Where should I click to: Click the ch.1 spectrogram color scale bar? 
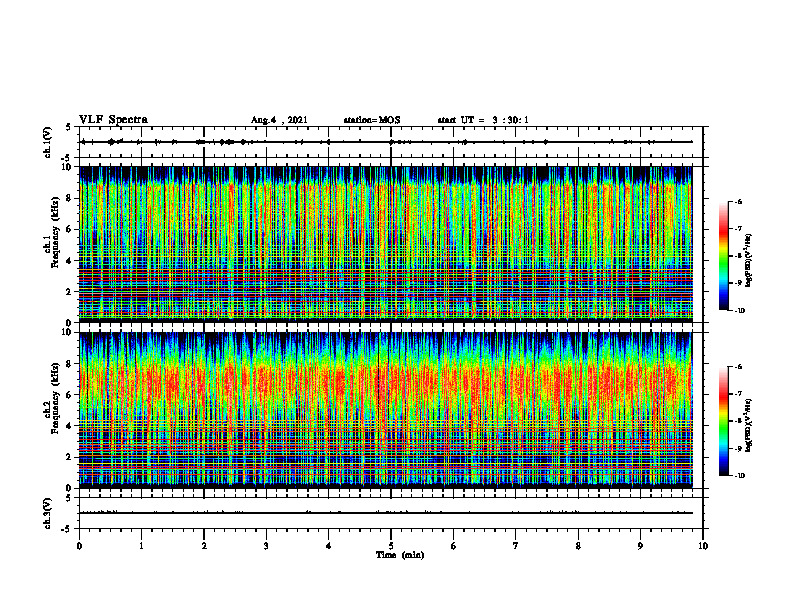pos(724,256)
